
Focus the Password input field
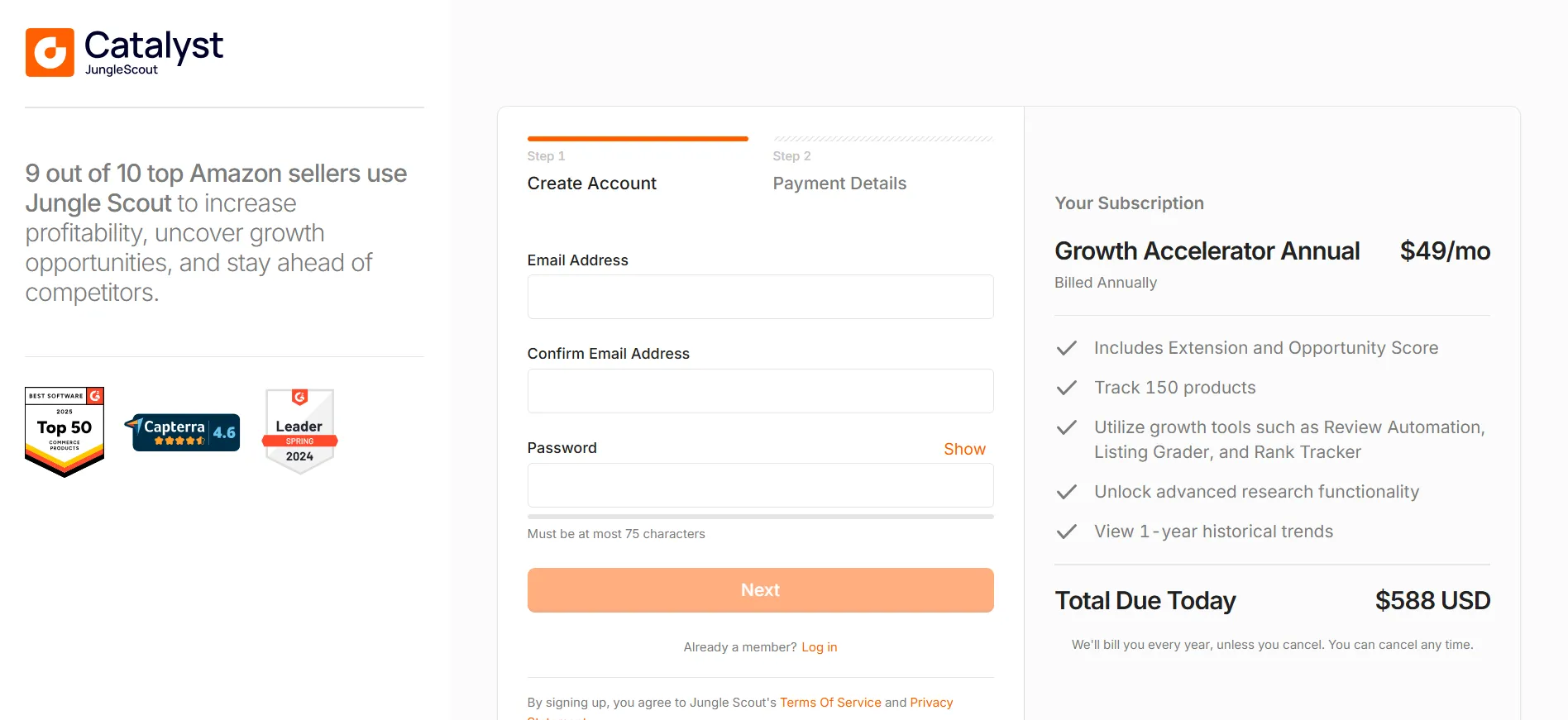coord(760,485)
